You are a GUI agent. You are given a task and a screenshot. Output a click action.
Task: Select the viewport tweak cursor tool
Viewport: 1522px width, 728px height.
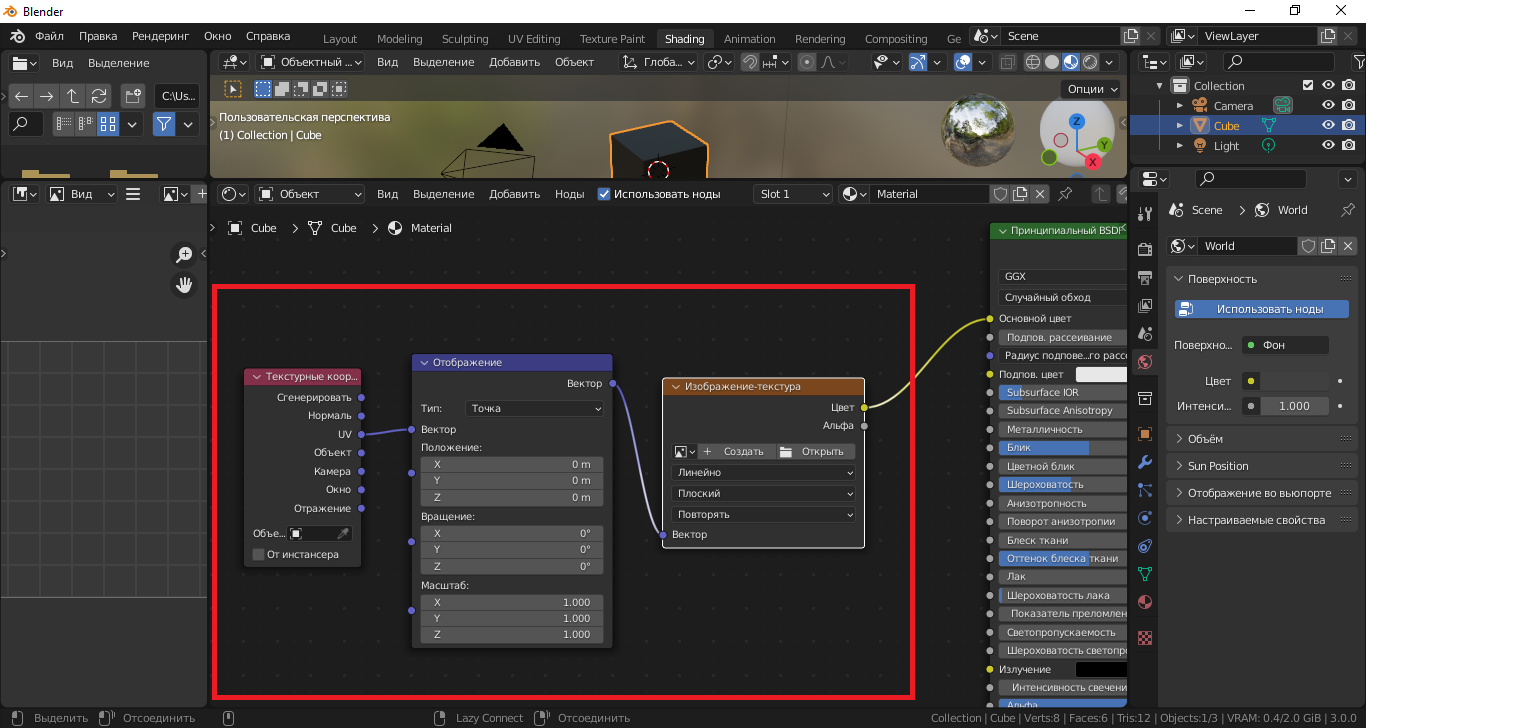tap(232, 89)
